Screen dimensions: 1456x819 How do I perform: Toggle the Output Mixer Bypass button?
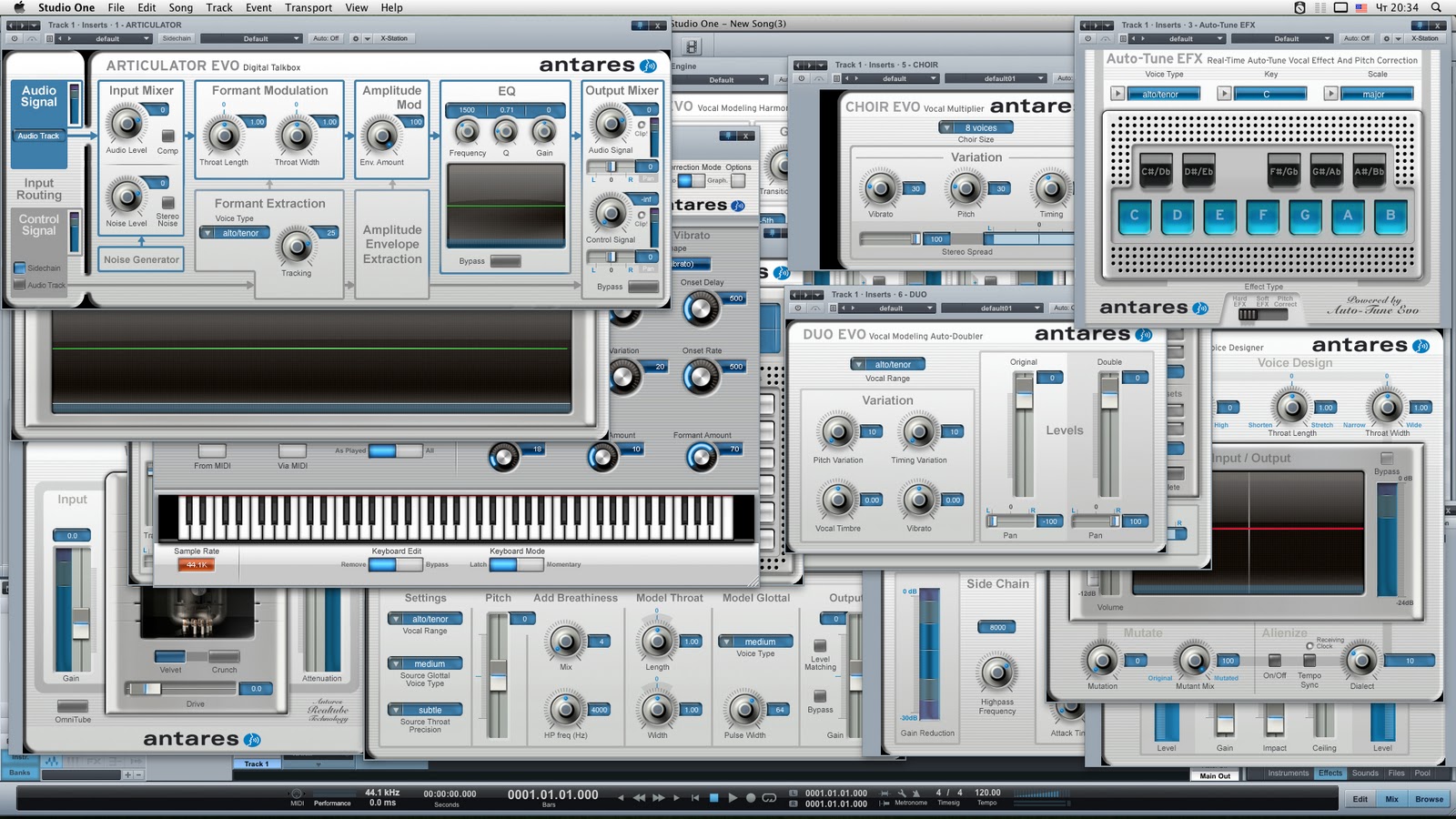click(642, 287)
